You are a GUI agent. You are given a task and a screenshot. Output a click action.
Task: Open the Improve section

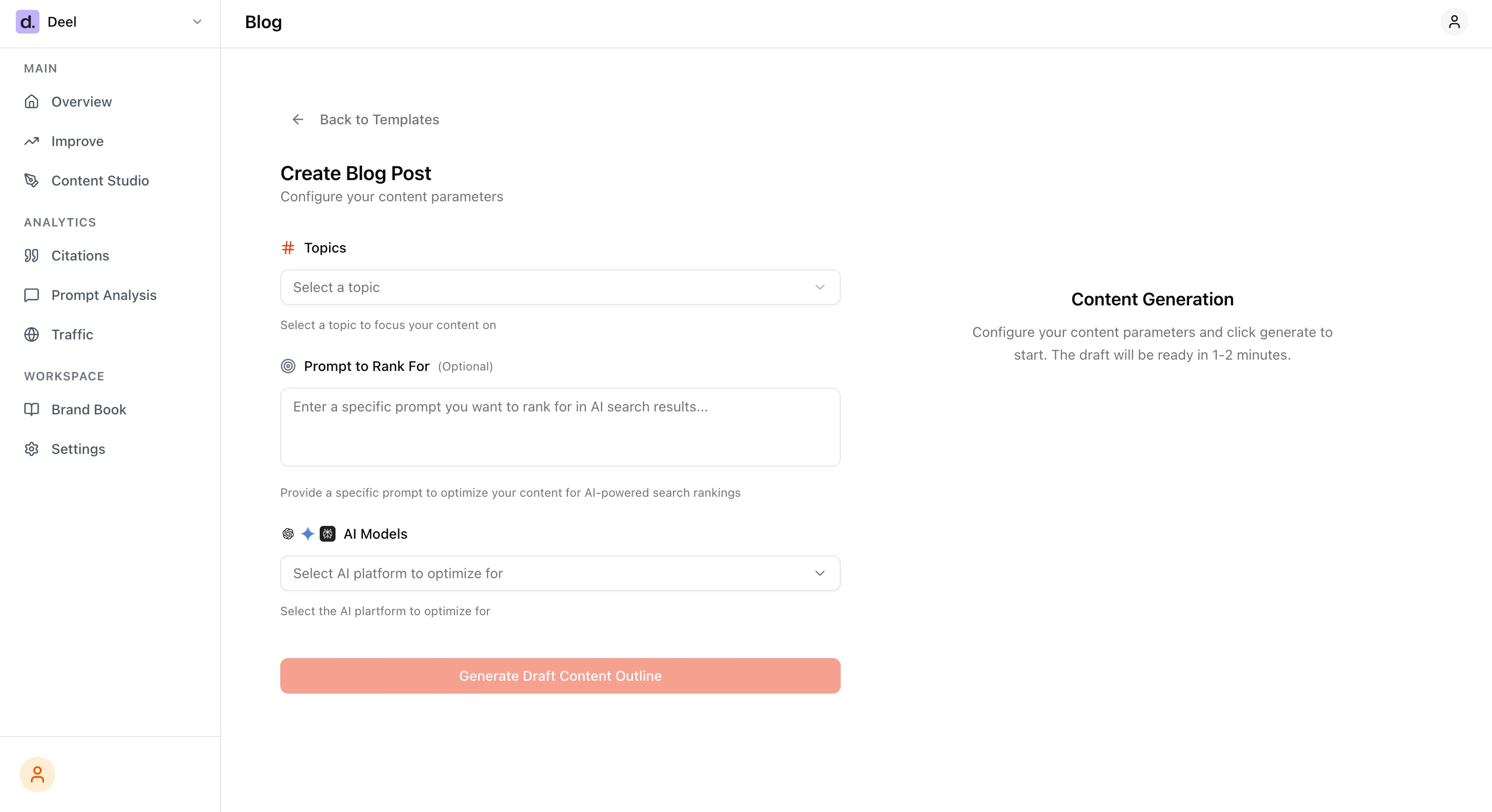(x=77, y=141)
